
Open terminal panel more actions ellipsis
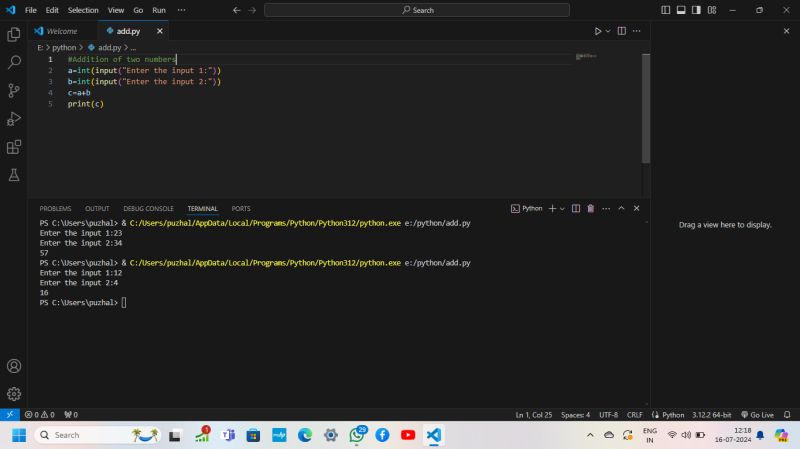606,208
